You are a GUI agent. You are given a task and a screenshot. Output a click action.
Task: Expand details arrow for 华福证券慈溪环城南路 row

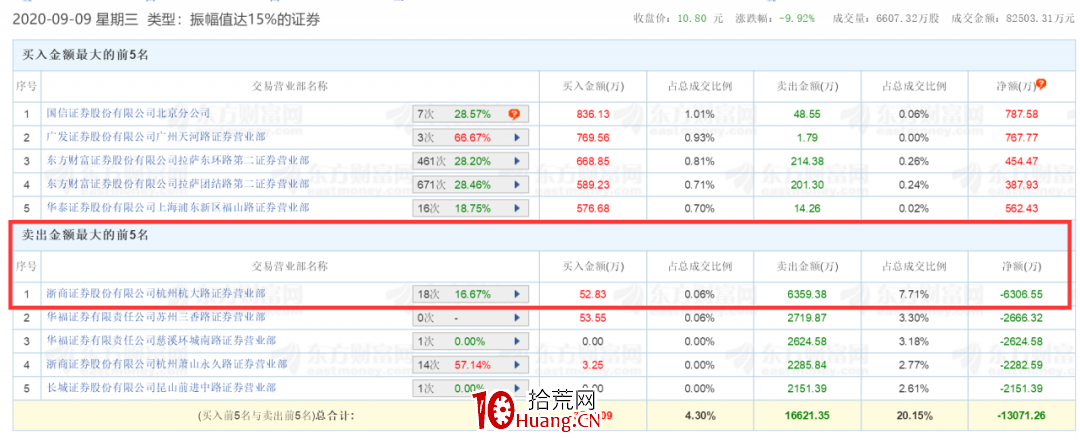[517, 342]
